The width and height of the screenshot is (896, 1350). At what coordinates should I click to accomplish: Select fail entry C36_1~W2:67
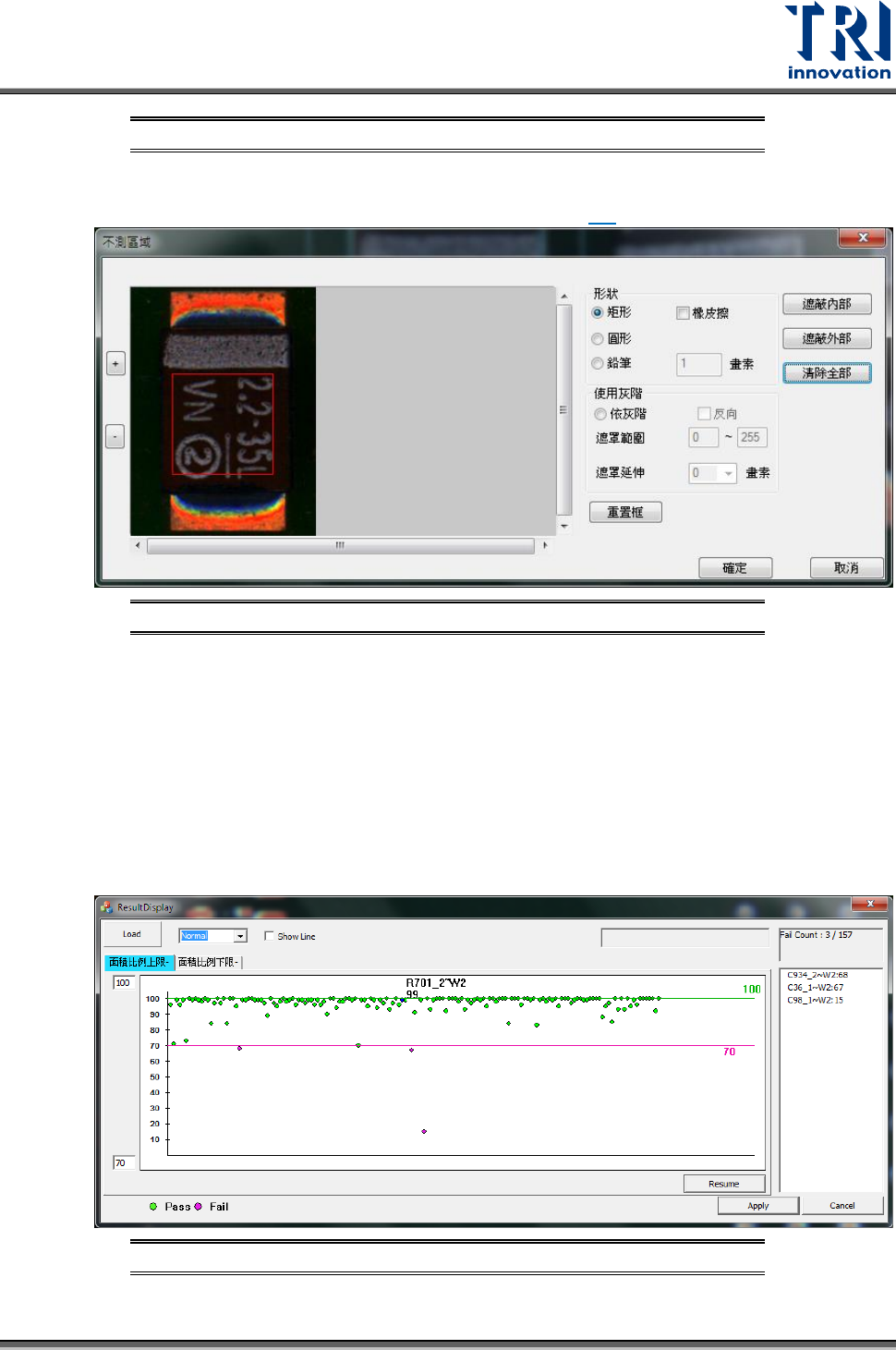pyautogui.click(x=816, y=988)
